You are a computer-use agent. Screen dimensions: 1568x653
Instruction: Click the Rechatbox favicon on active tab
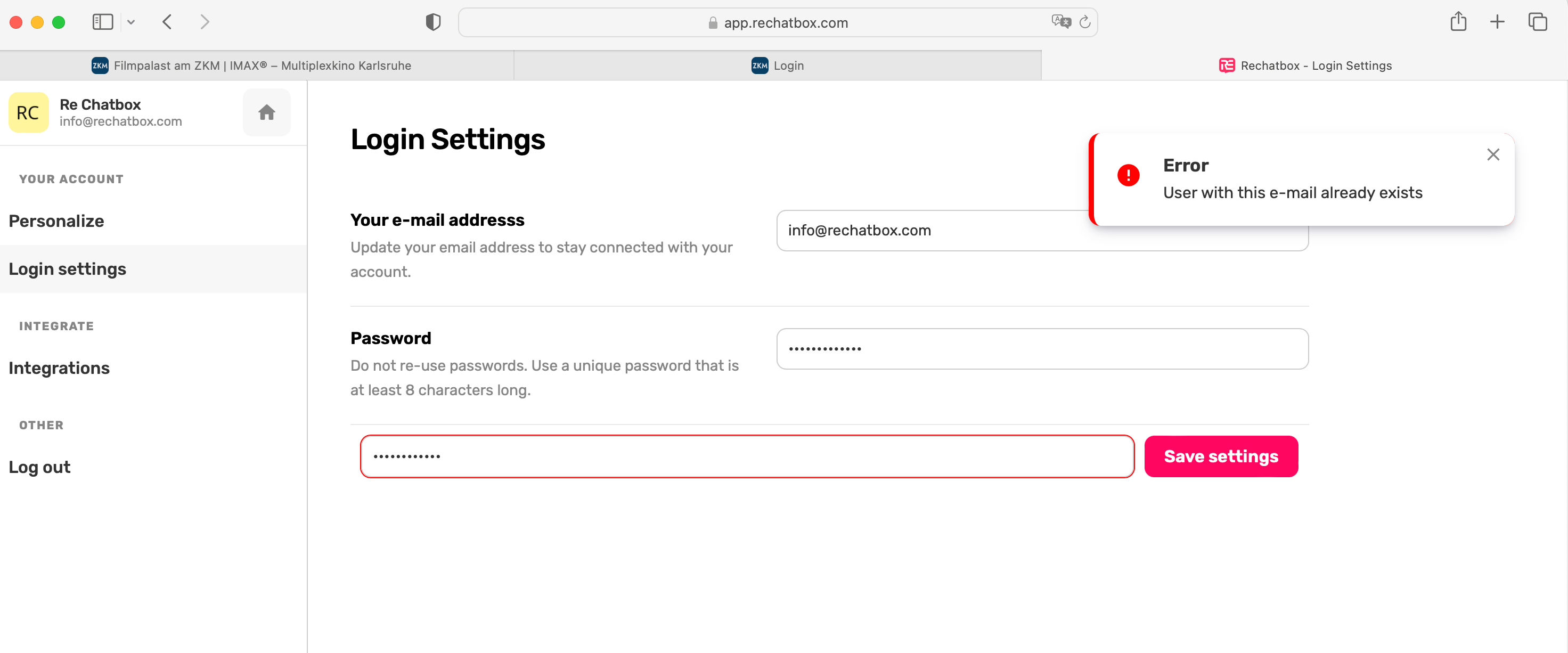(x=1227, y=65)
